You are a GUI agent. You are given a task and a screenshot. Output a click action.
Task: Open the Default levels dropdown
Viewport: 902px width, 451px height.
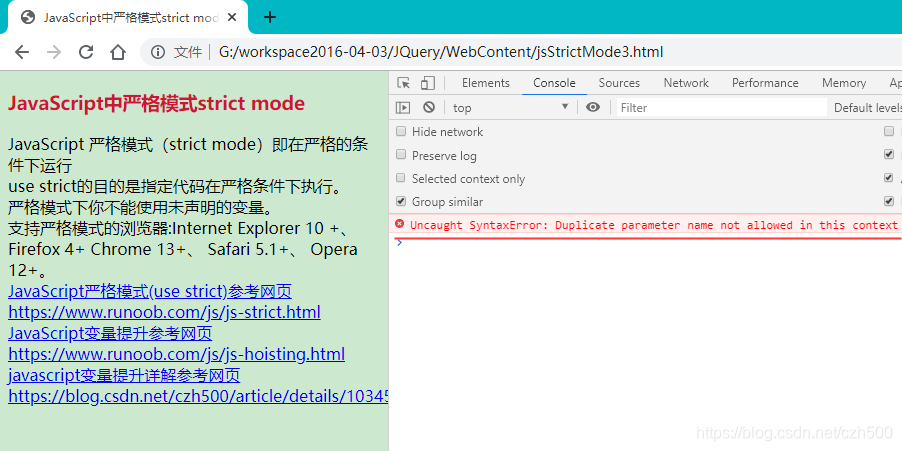coord(867,108)
